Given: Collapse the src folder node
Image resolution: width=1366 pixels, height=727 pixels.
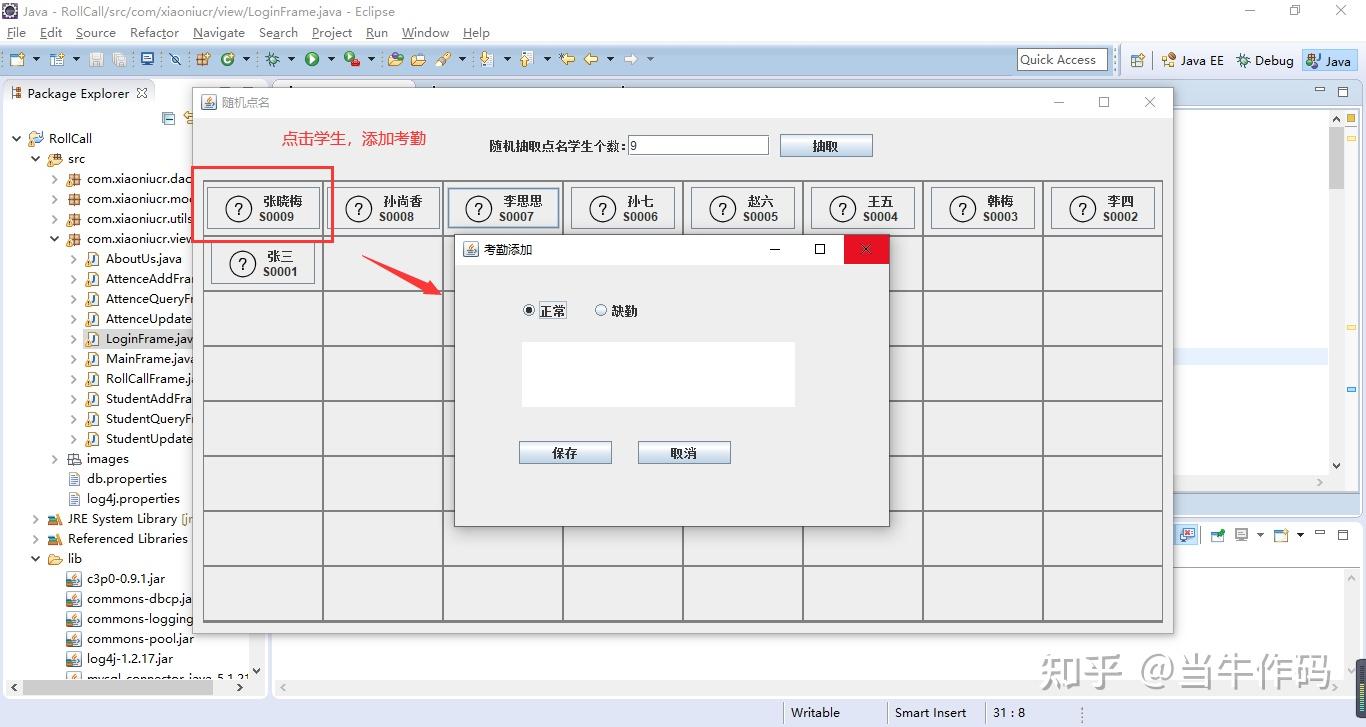Looking at the screenshot, I should coord(35,159).
